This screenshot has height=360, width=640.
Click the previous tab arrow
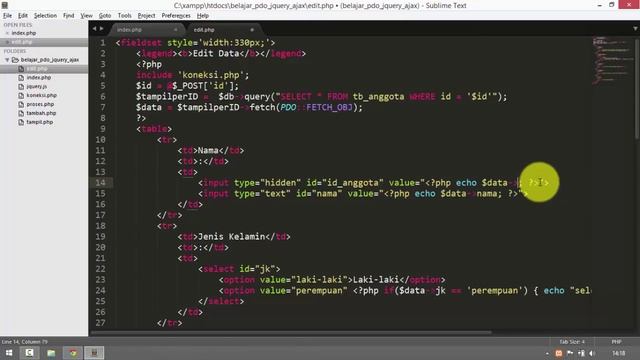(94, 29)
